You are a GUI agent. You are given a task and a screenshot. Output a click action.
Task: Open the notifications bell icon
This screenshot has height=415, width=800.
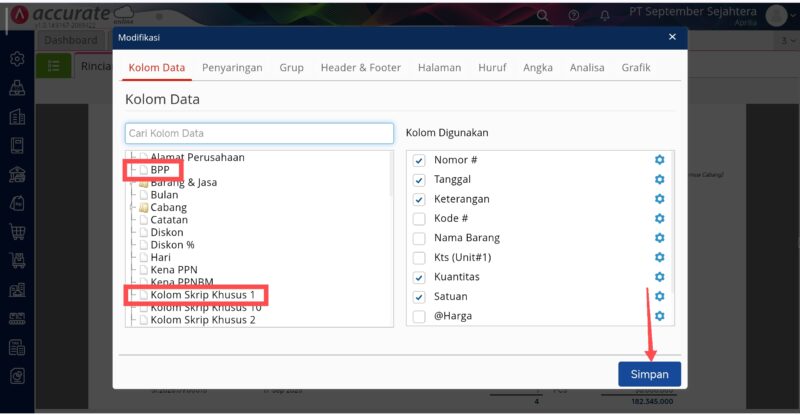pyautogui.click(x=605, y=16)
